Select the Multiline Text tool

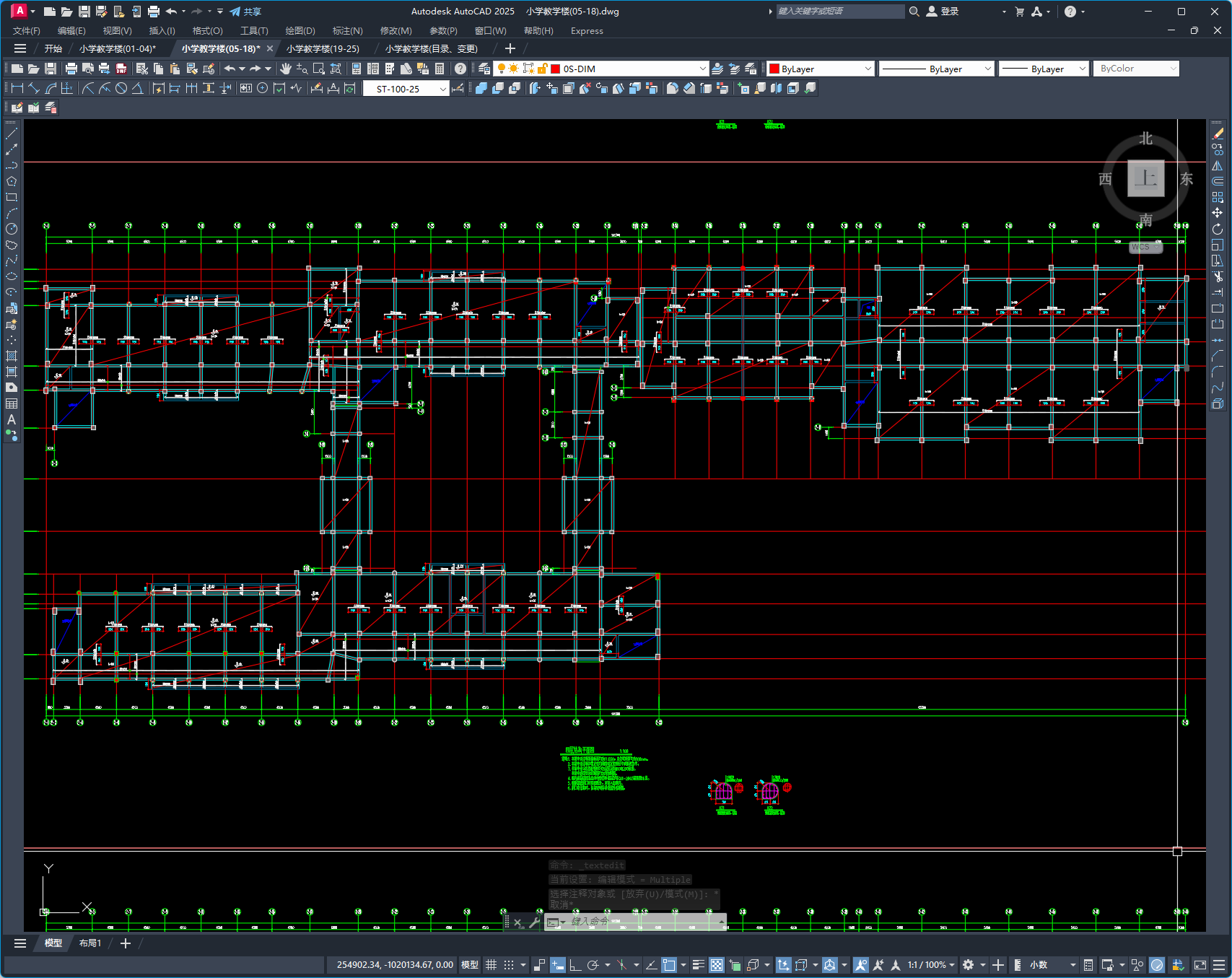point(12,419)
